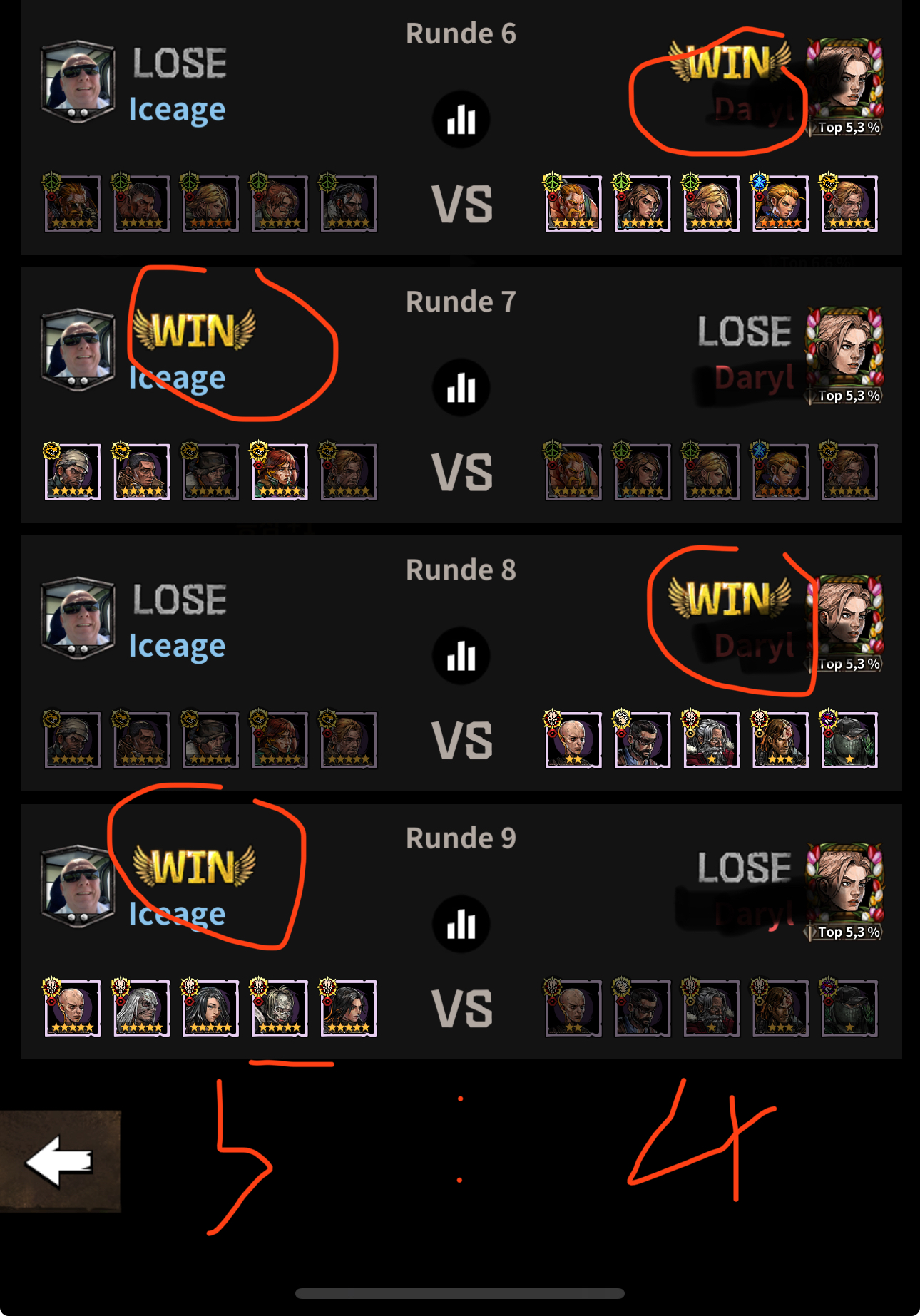Tap the bald opponent hero in Runde 8

pos(573,739)
